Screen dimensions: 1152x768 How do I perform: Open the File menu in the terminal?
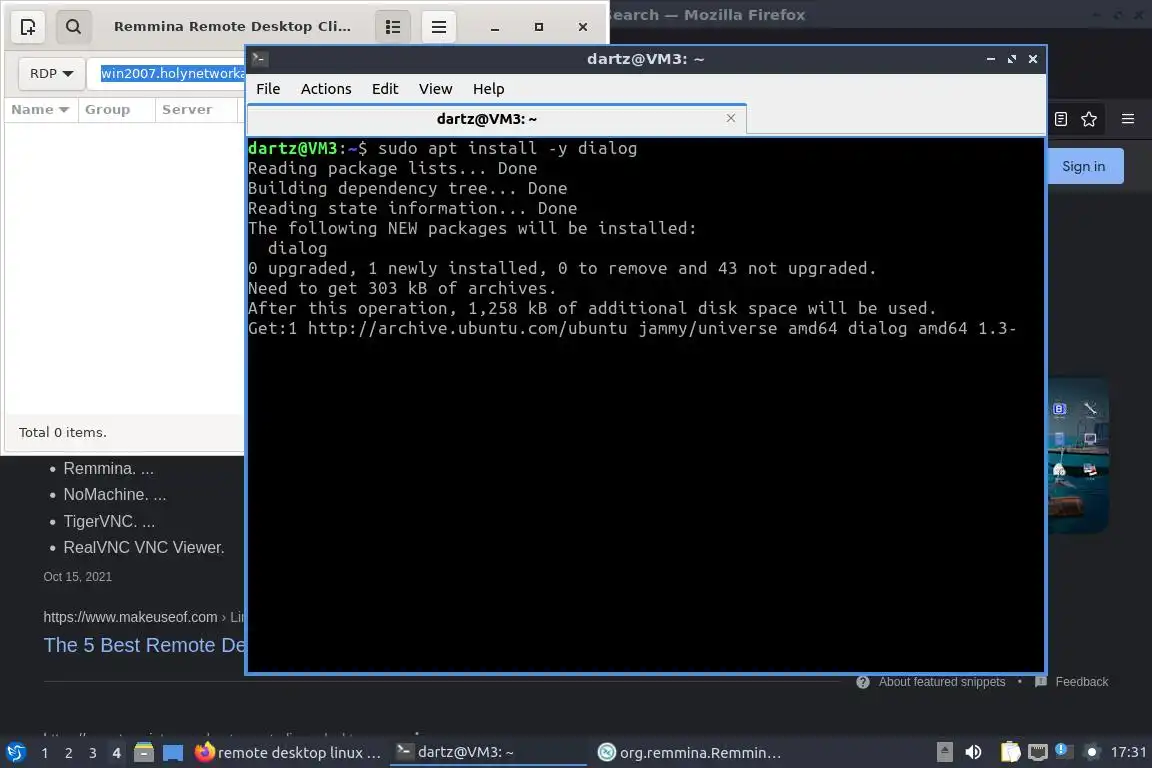pos(268,89)
